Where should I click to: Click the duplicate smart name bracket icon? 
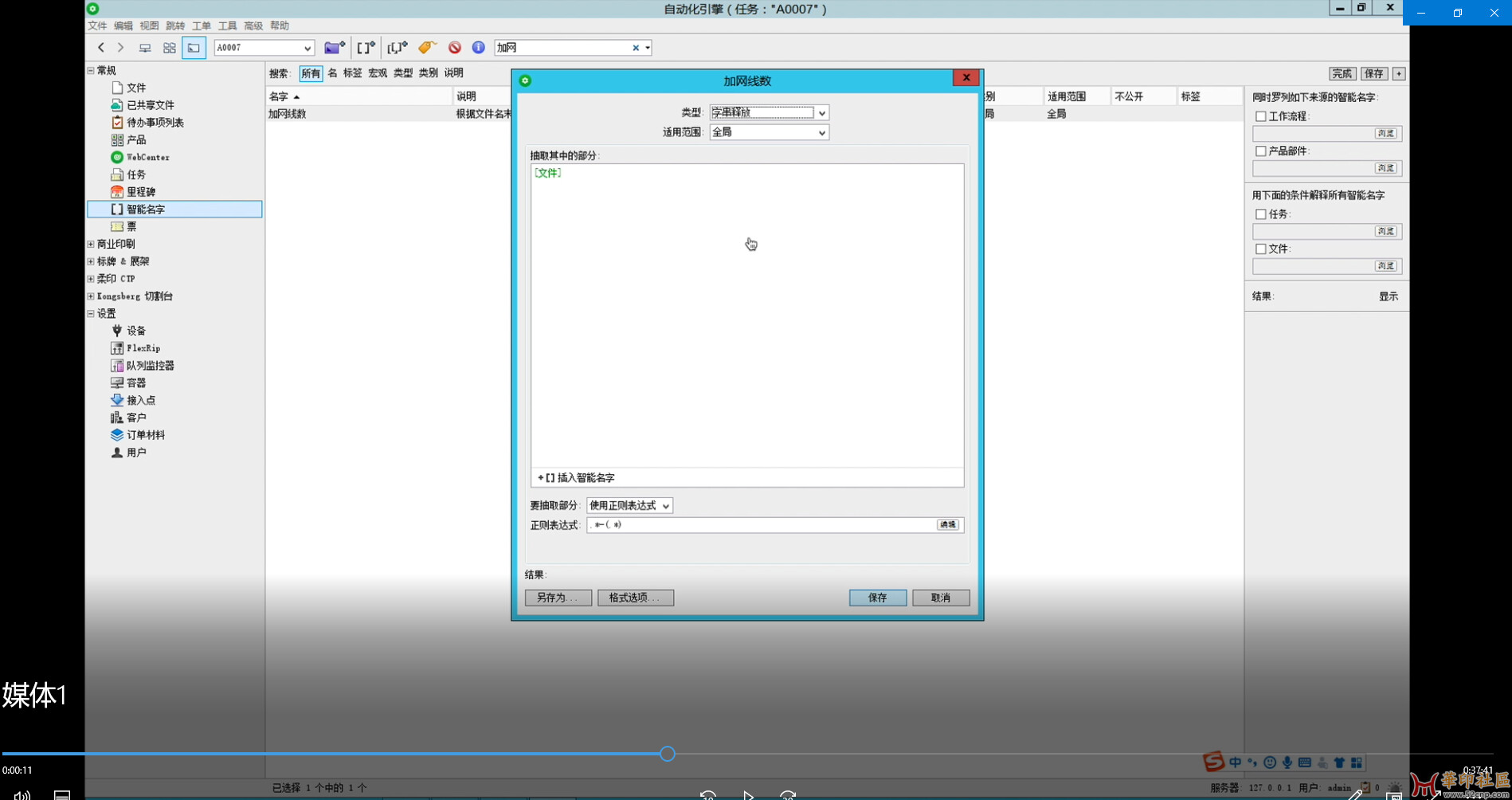pyautogui.click(x=397, y=48)
